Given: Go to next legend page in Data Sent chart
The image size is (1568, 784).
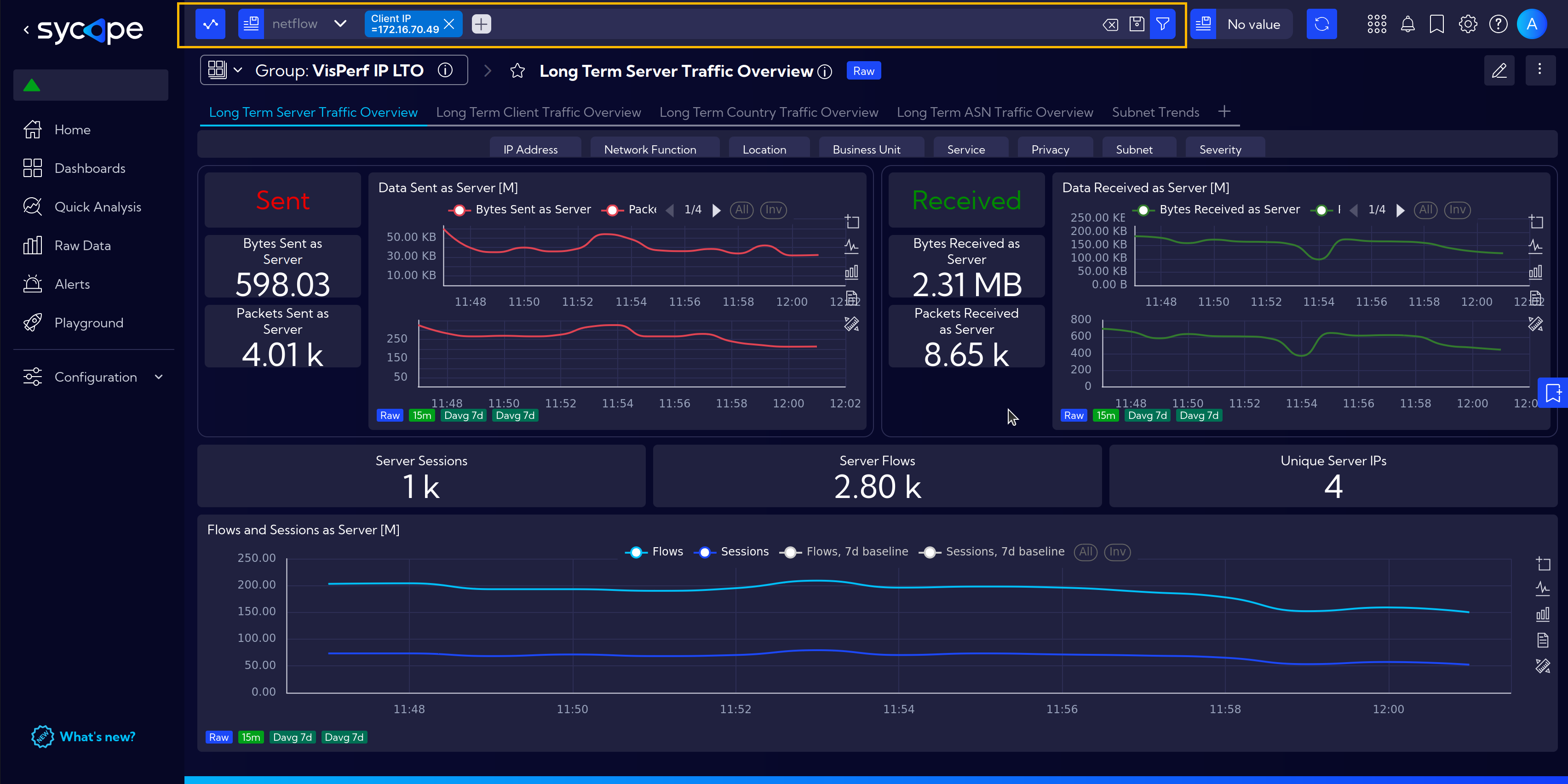Looking at the screenshot, I should (717, 210).
